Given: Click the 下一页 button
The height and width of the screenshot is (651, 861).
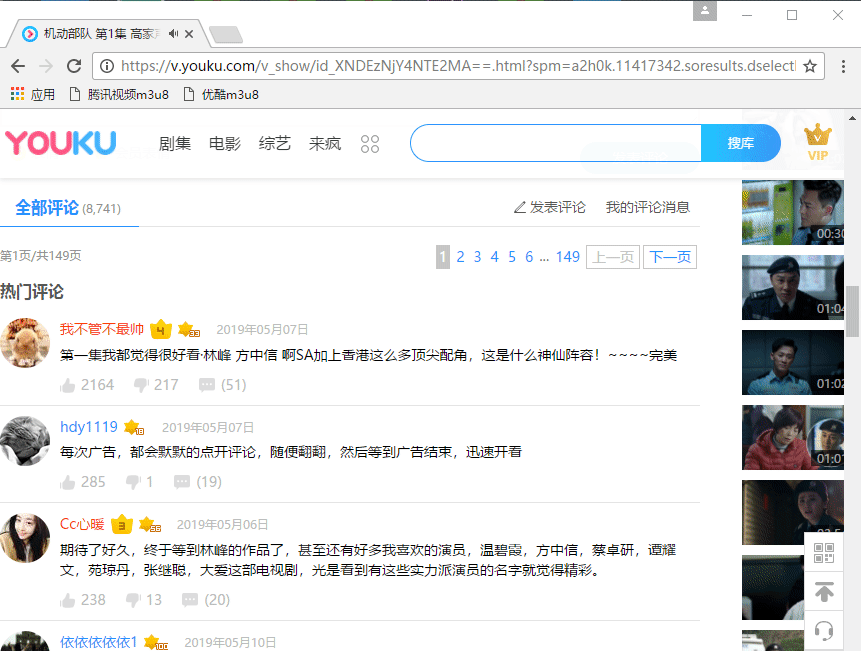Looking at the screenshot, I should [670, 257].
